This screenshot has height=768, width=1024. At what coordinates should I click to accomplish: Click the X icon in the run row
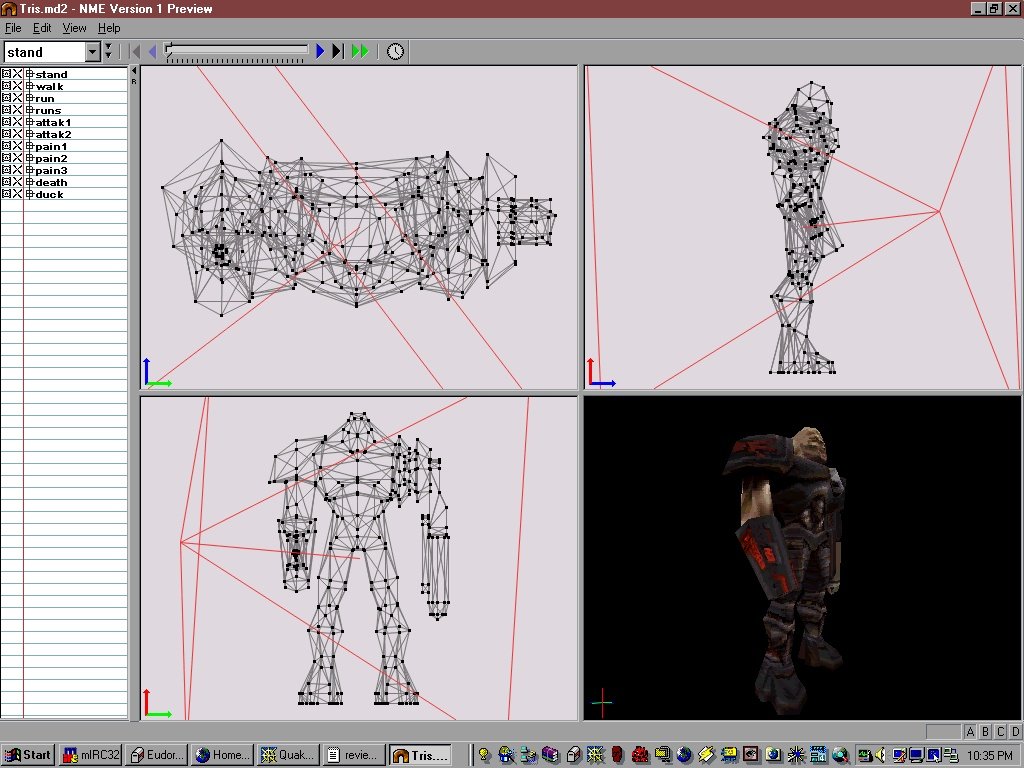point(18,98)
